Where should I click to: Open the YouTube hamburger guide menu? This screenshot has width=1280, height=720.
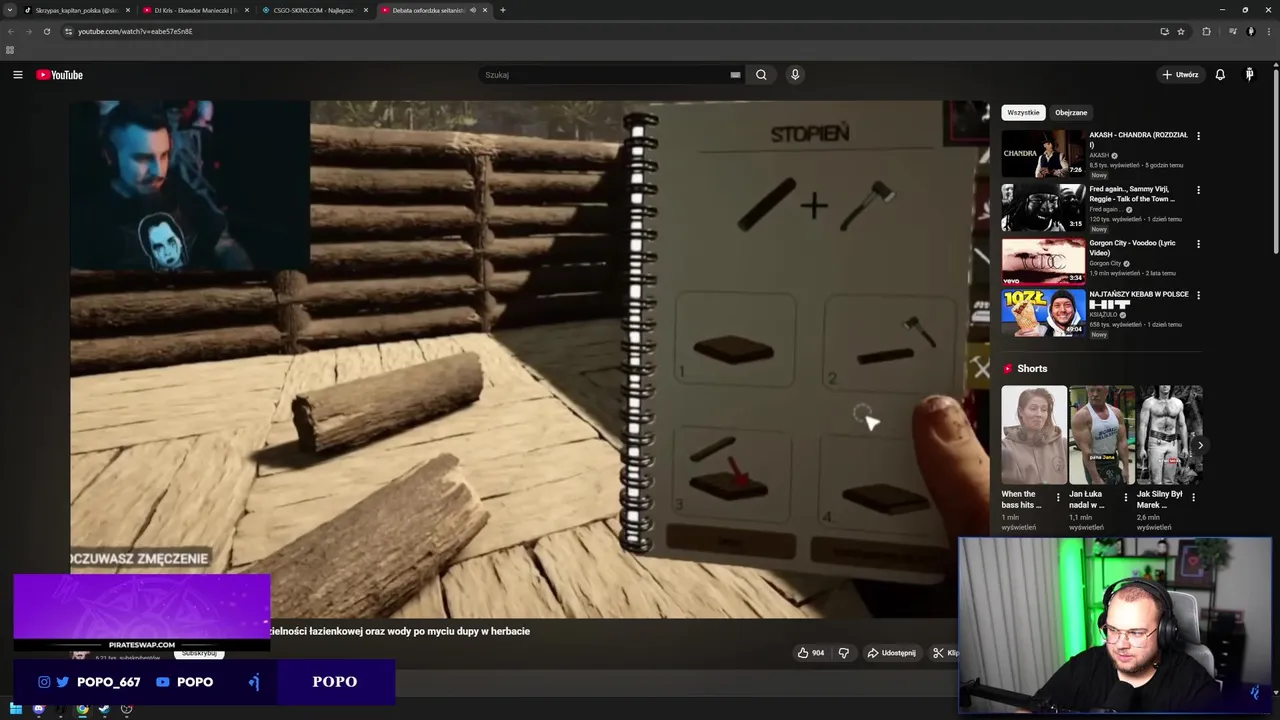pyautogui.click(x=17, y=75)
